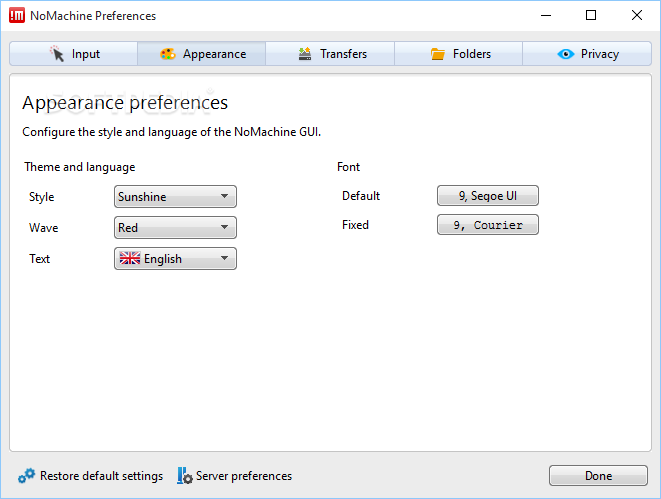
Task: Click the 'Fixed' font label
Action: (x=355, y=225)
